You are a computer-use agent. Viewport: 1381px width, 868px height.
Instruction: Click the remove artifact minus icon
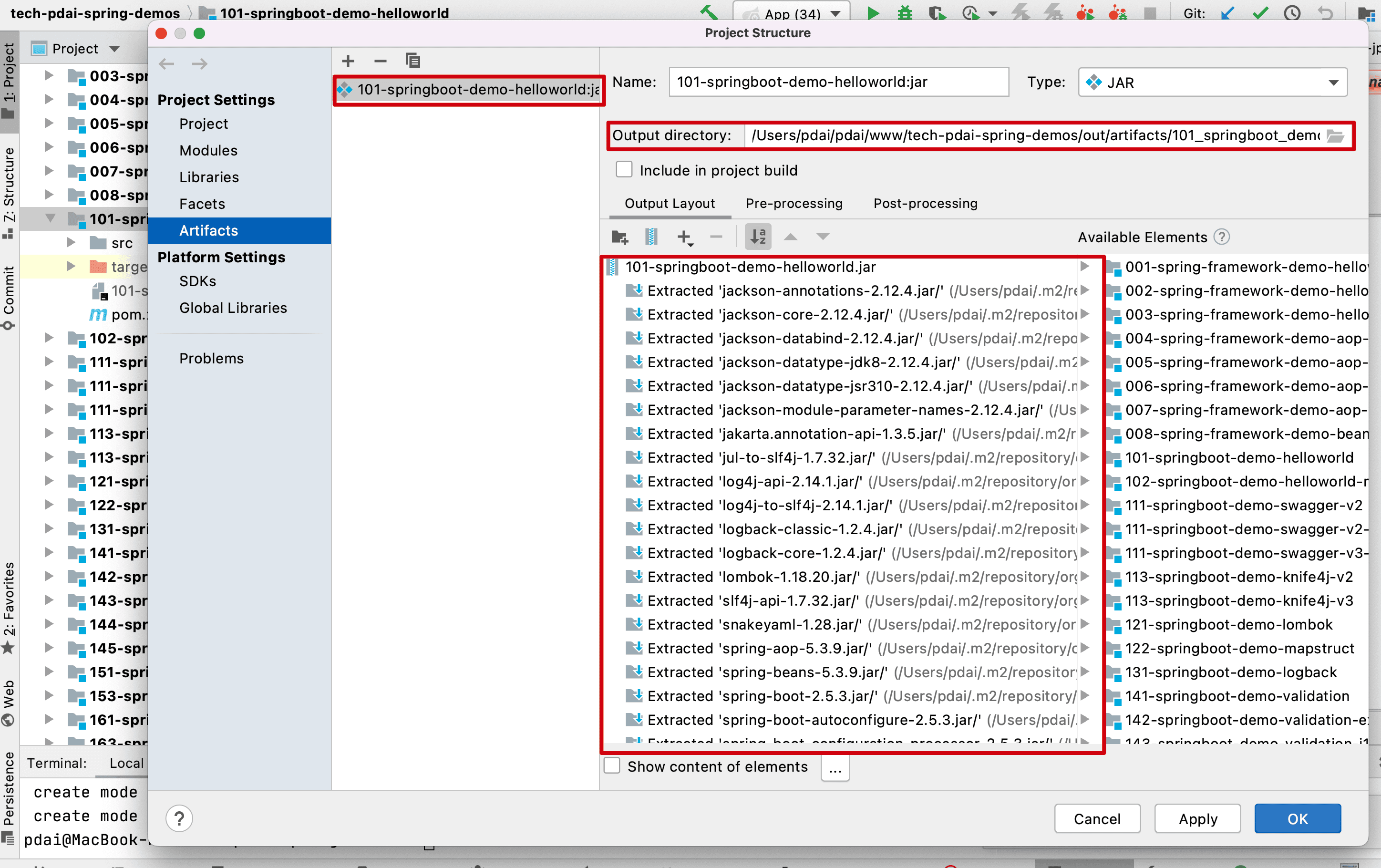[380, 61]
